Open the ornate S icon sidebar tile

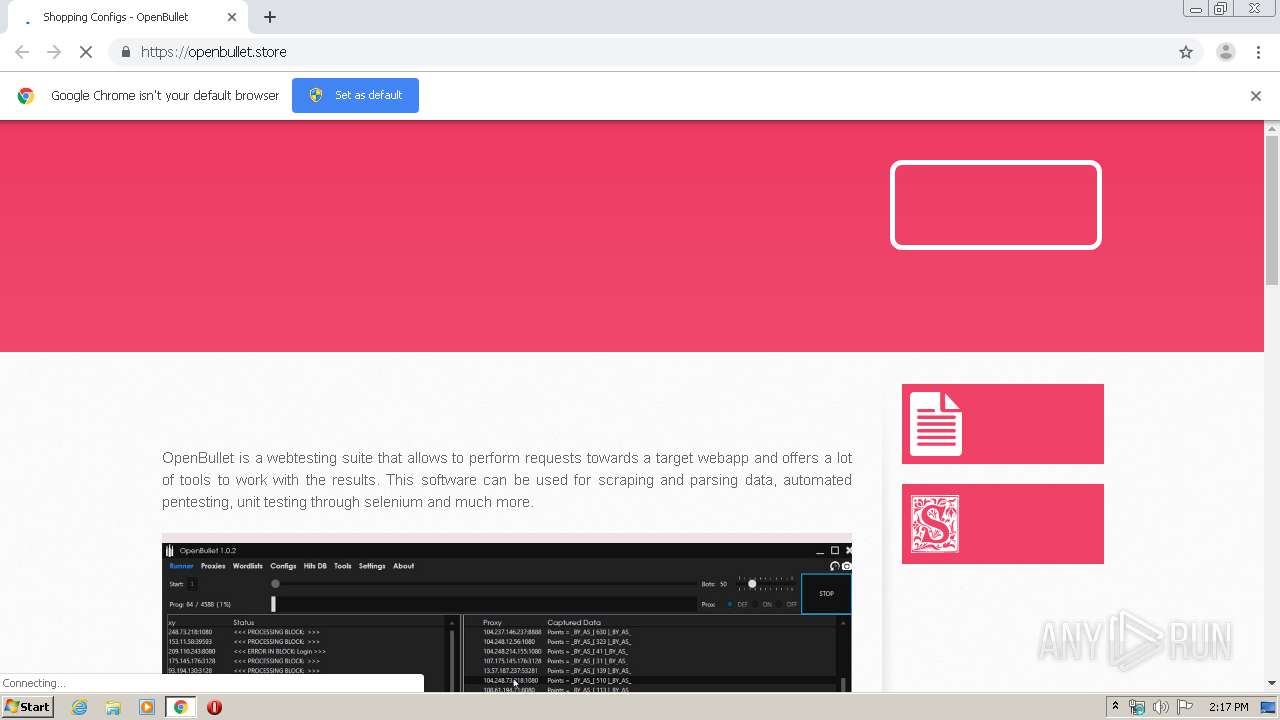point(1003,524)
